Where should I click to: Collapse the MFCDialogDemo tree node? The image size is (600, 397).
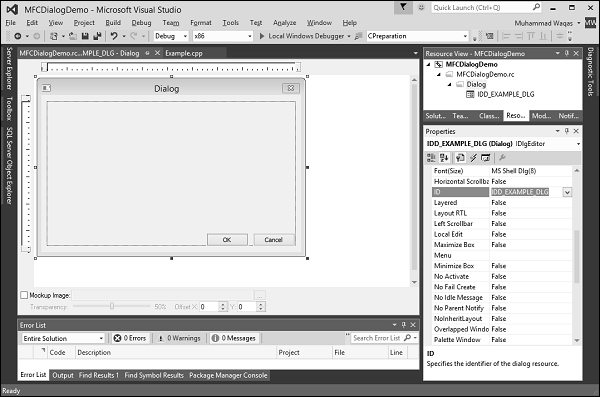coord(429,64)
